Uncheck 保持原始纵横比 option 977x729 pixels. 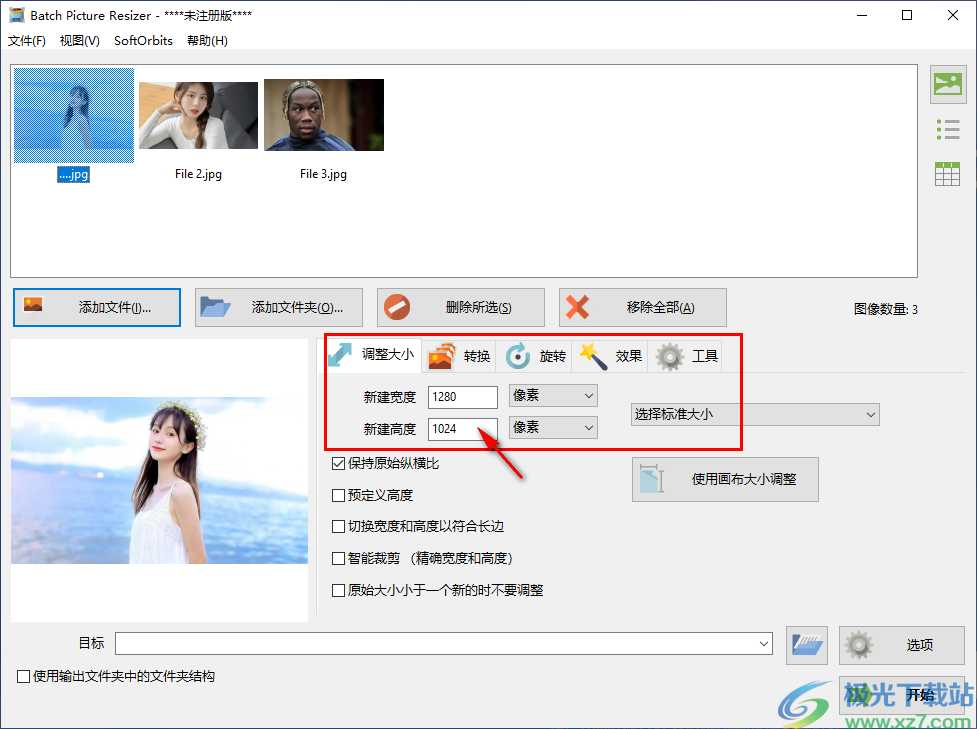click(x=337, y=463)
